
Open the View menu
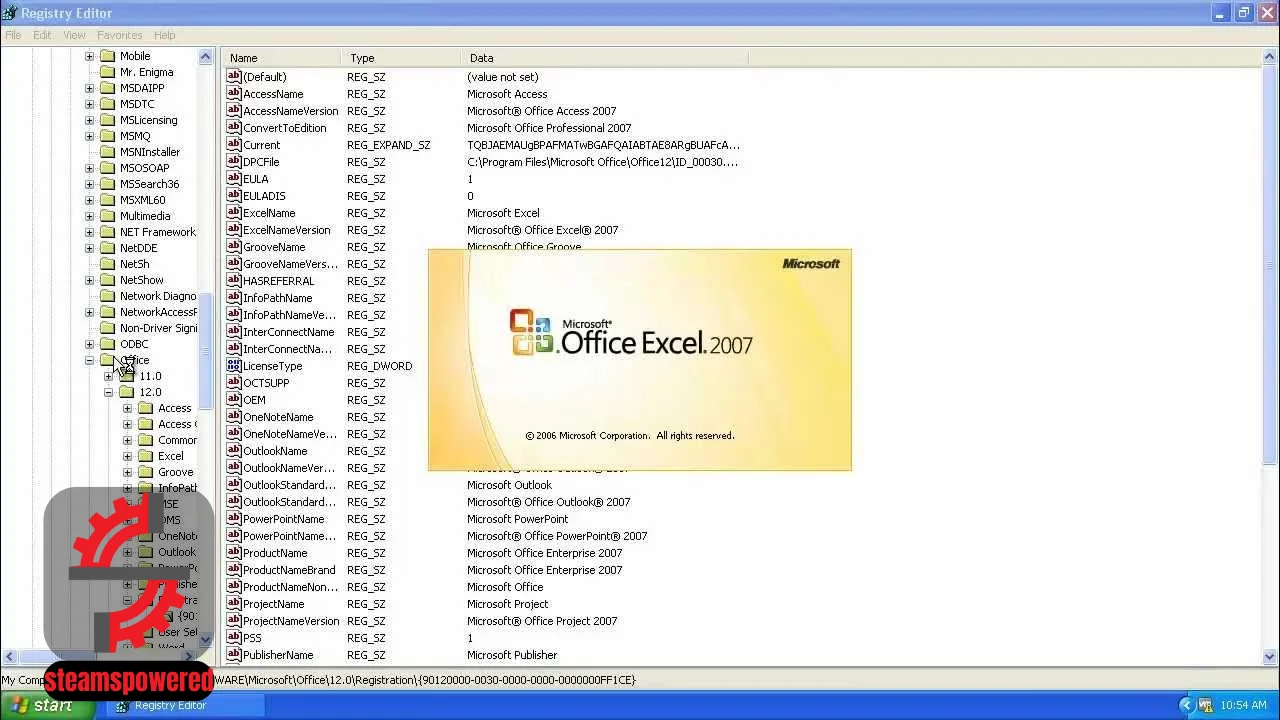74,35
